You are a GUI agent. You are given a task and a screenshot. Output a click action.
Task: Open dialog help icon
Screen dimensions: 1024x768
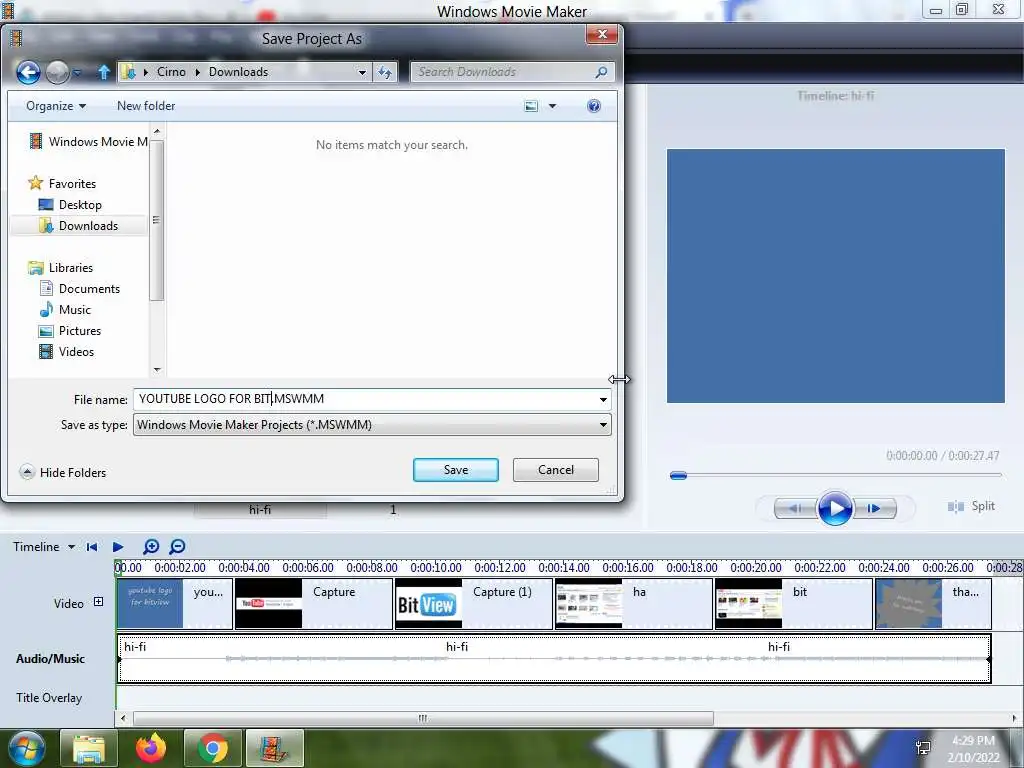[594, 106]
